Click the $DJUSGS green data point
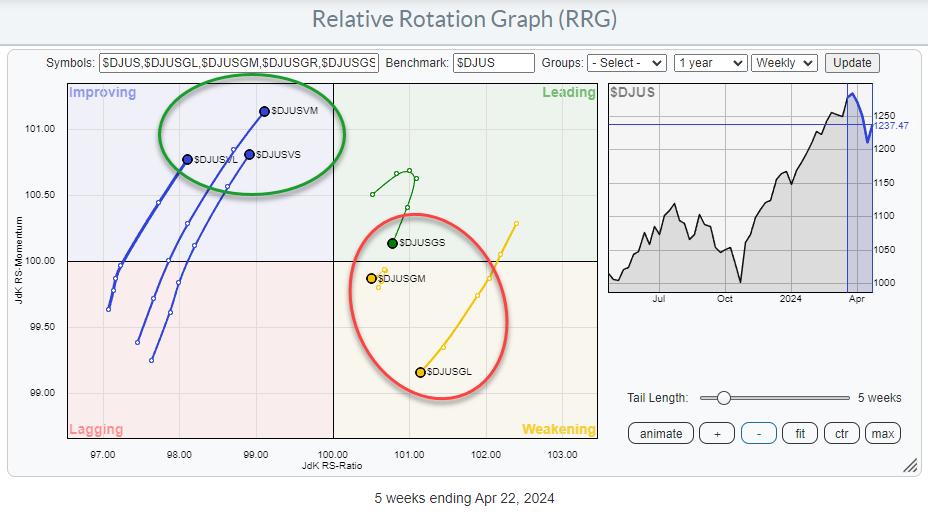The height and width of the screenshot is (512, 928). pos(392,243)
